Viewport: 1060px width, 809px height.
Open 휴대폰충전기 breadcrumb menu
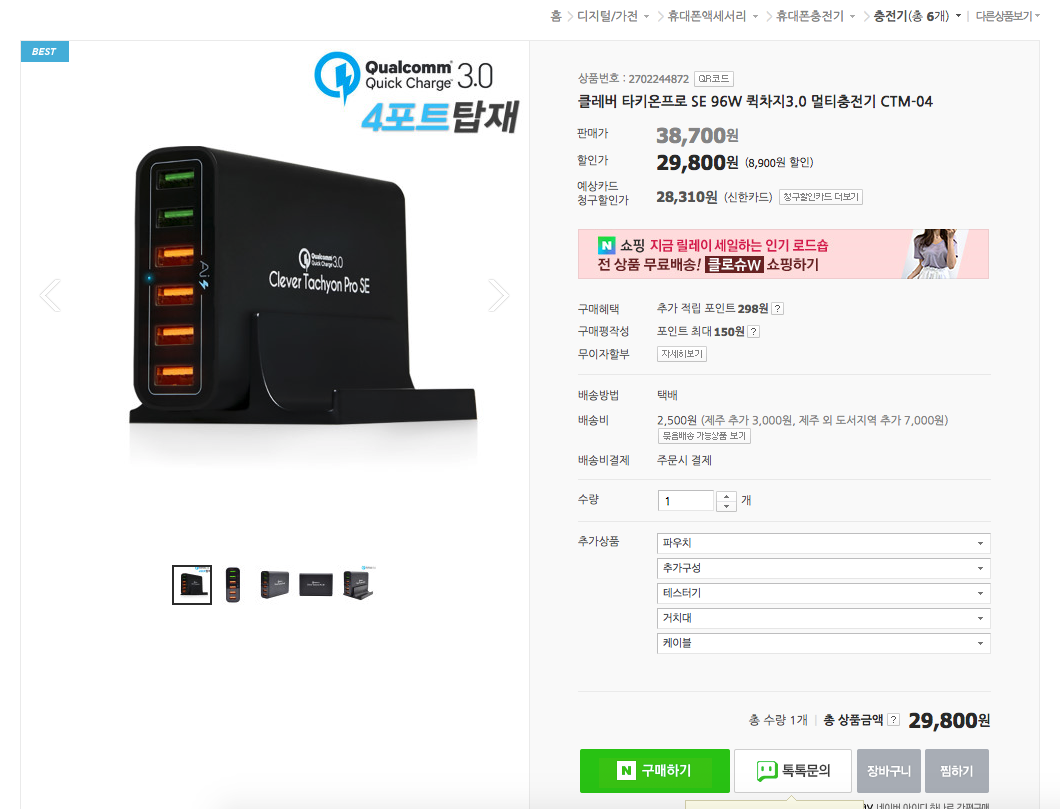tap(815, 16)
